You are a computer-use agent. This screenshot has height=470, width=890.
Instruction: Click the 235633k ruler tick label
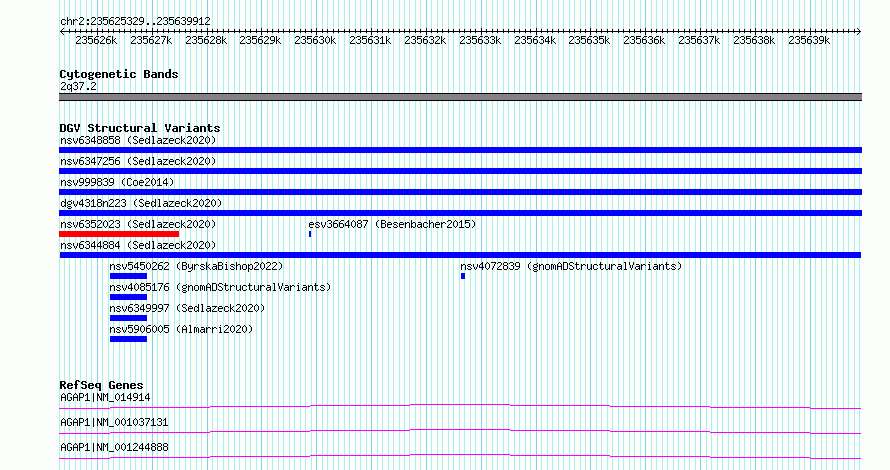(480, 40)
